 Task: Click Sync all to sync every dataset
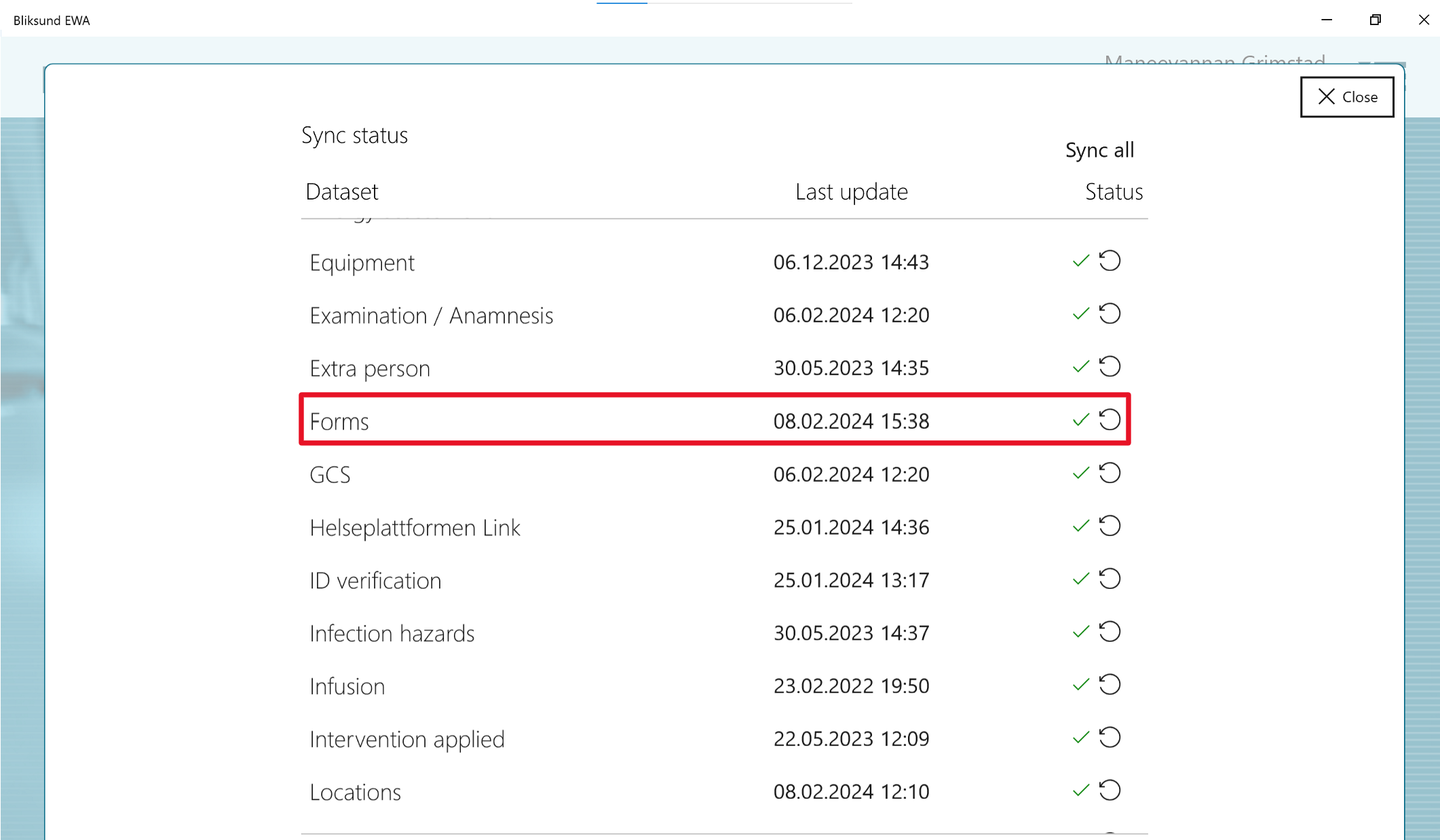1099,150
